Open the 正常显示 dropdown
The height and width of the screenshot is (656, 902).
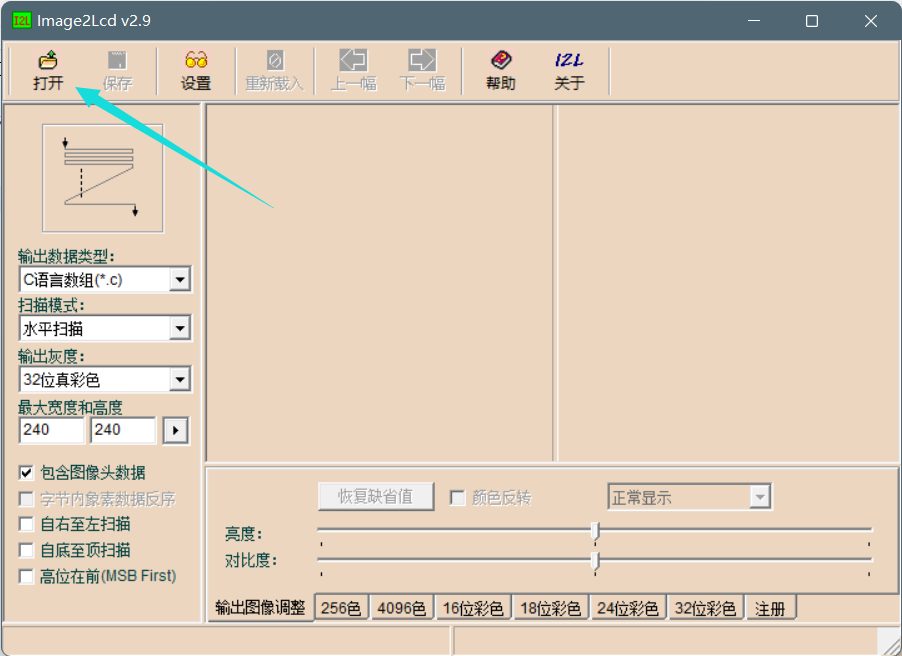pyautogui.click(x=689, y=497)
